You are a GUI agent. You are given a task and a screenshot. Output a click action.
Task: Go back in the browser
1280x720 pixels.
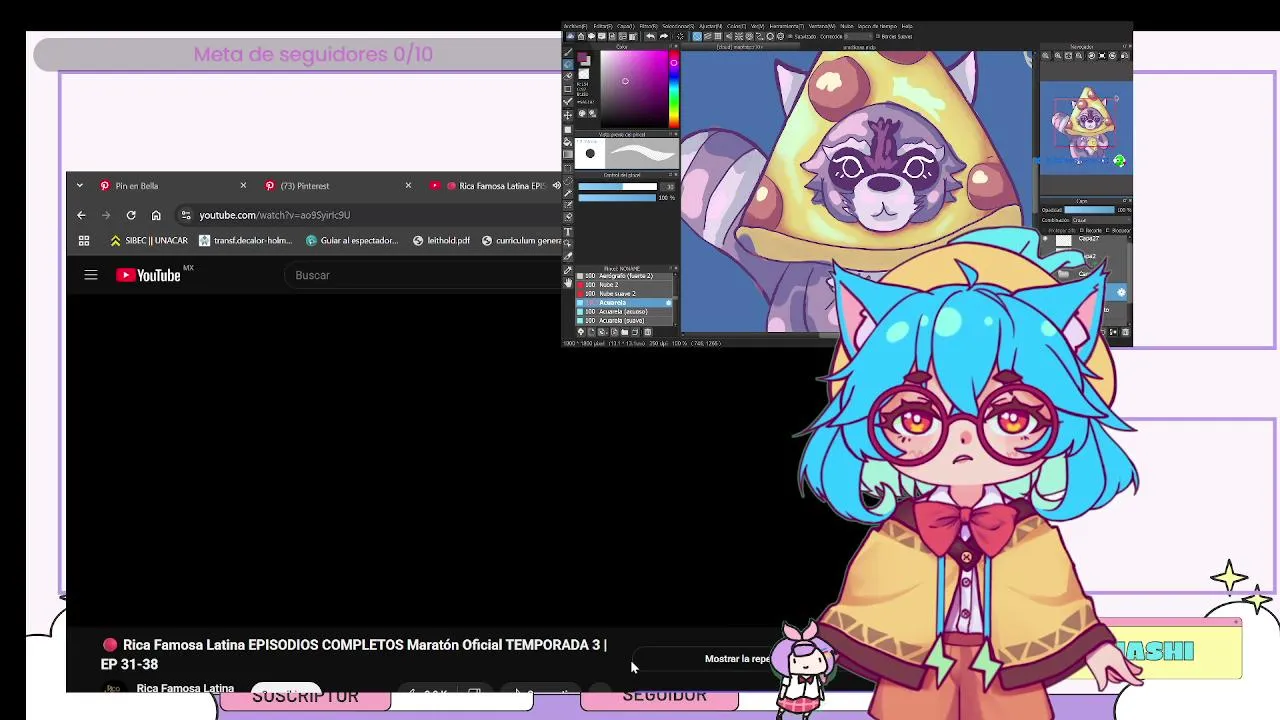pos(81,215)
